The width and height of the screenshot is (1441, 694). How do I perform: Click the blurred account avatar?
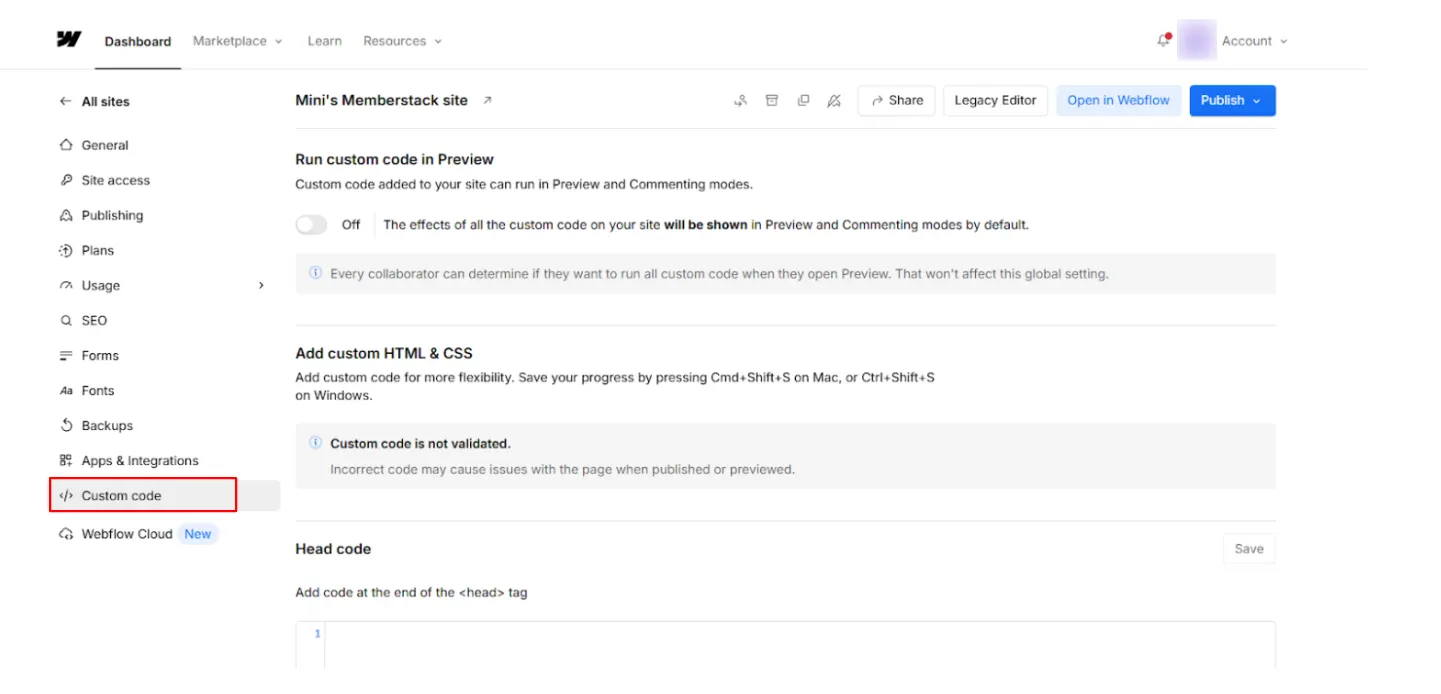click(x=1197, y=40)
